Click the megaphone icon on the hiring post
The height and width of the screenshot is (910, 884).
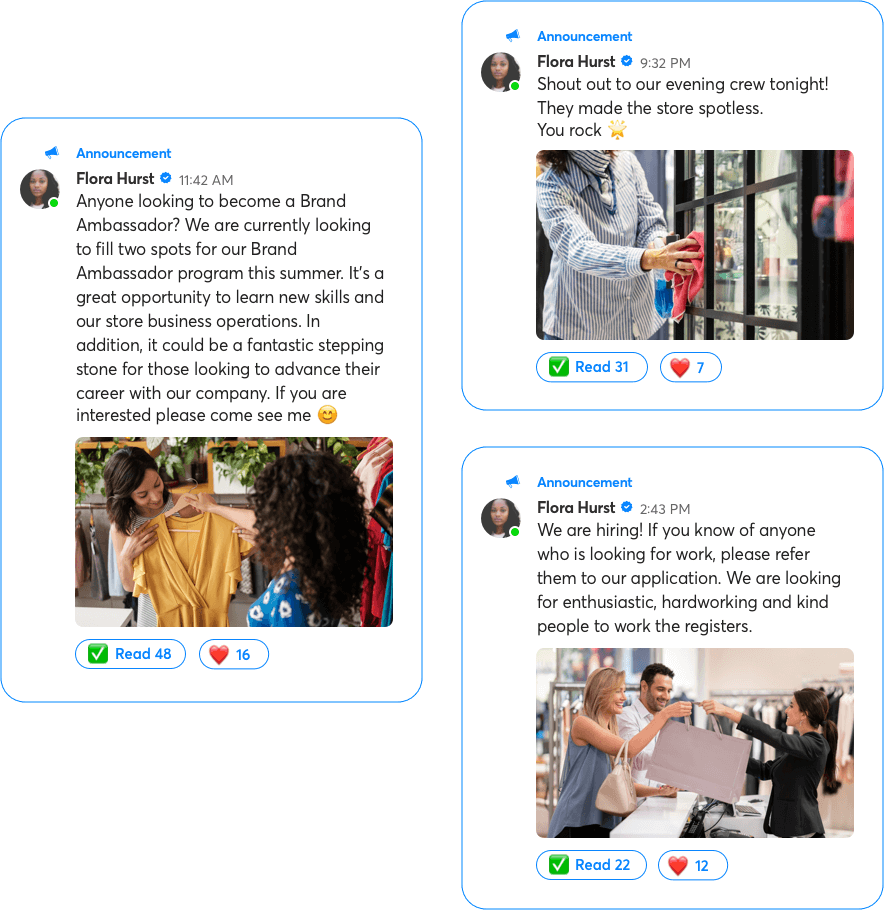click(x=513, y=481)
